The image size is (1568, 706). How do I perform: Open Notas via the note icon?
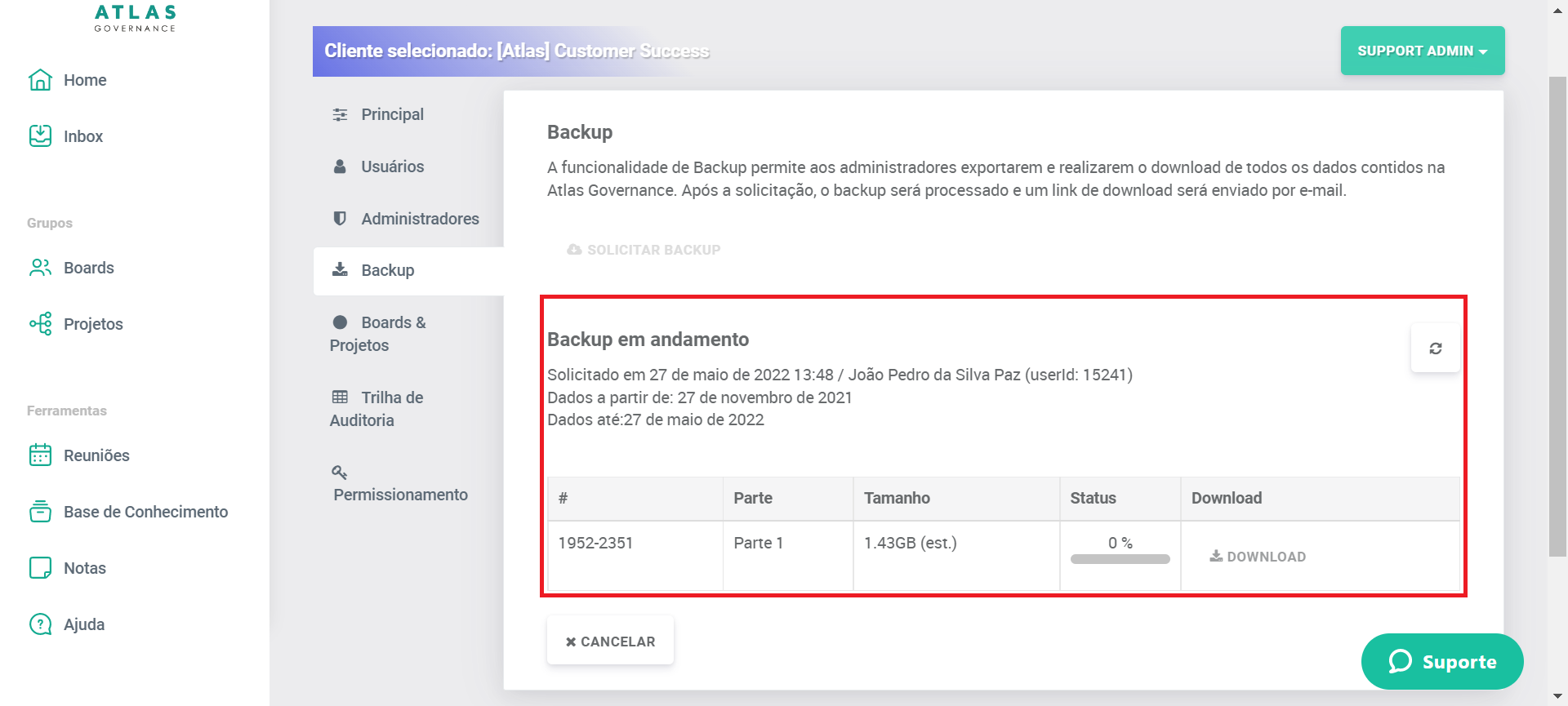coord(40,568)
